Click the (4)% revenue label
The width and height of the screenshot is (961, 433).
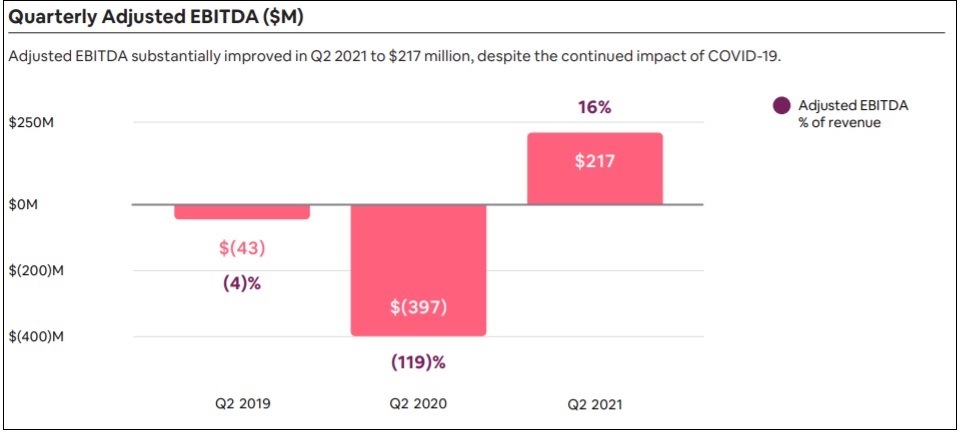[241, 285]
